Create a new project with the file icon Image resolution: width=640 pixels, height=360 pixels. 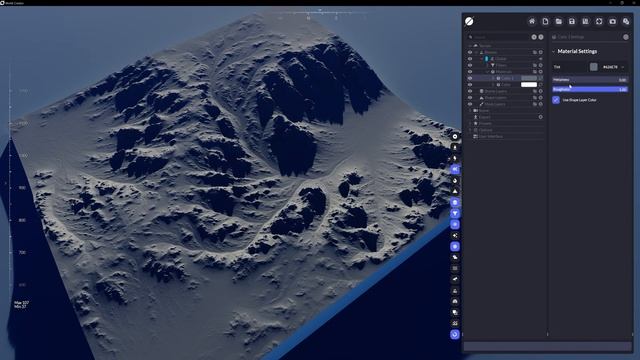pyautogui.click(x=545, y=21)
